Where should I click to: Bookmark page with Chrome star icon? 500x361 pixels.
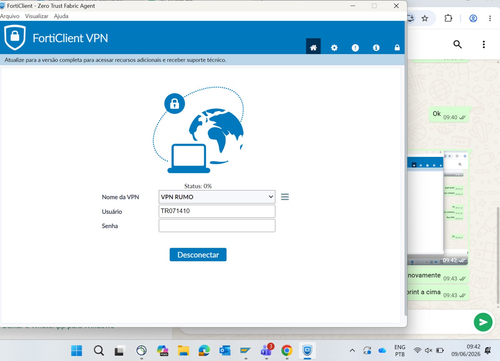click(424, 19)
